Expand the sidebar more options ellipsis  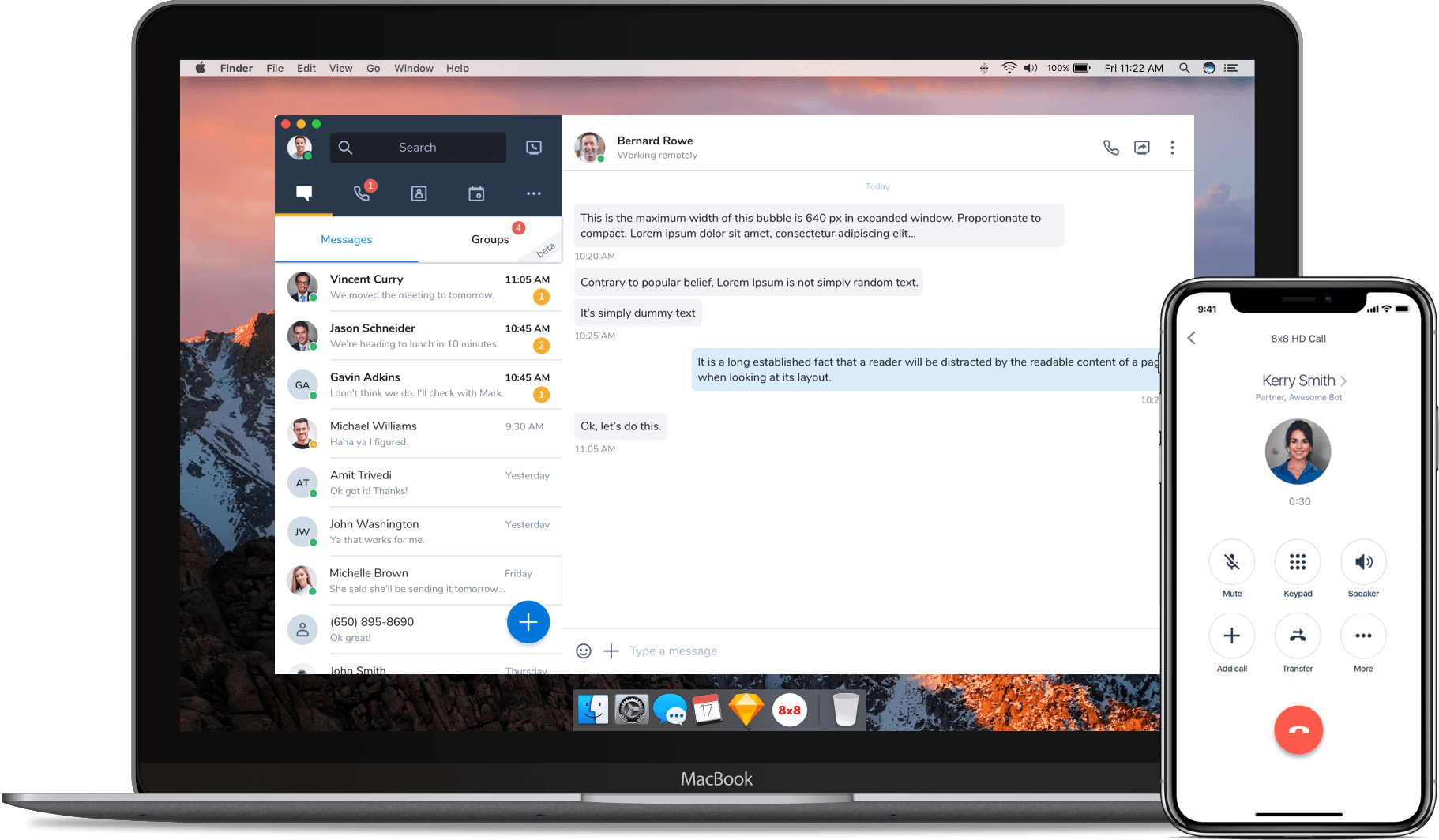tap(534, 193)
